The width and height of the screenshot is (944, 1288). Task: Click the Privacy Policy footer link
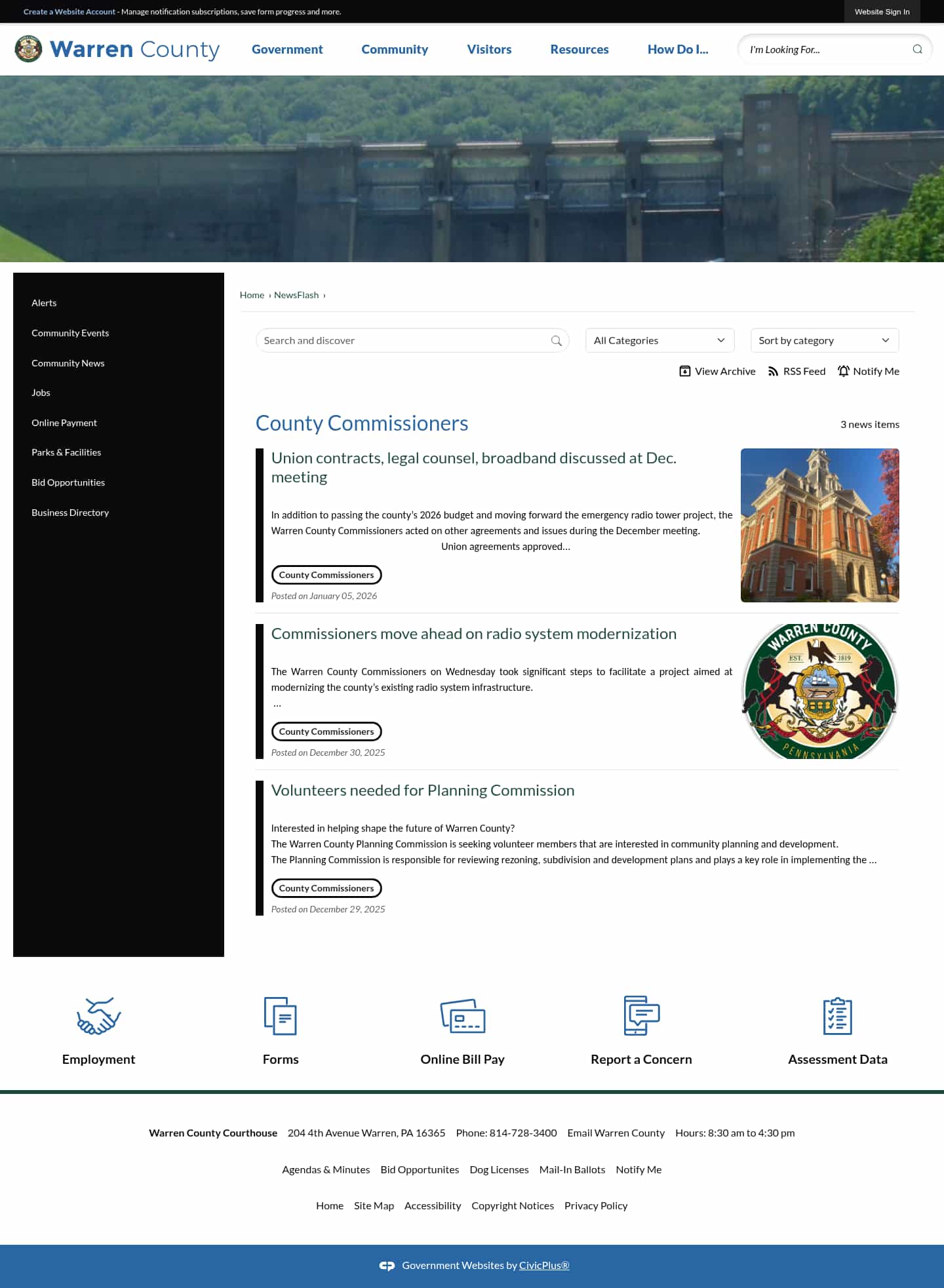(x=596, y=1205)
